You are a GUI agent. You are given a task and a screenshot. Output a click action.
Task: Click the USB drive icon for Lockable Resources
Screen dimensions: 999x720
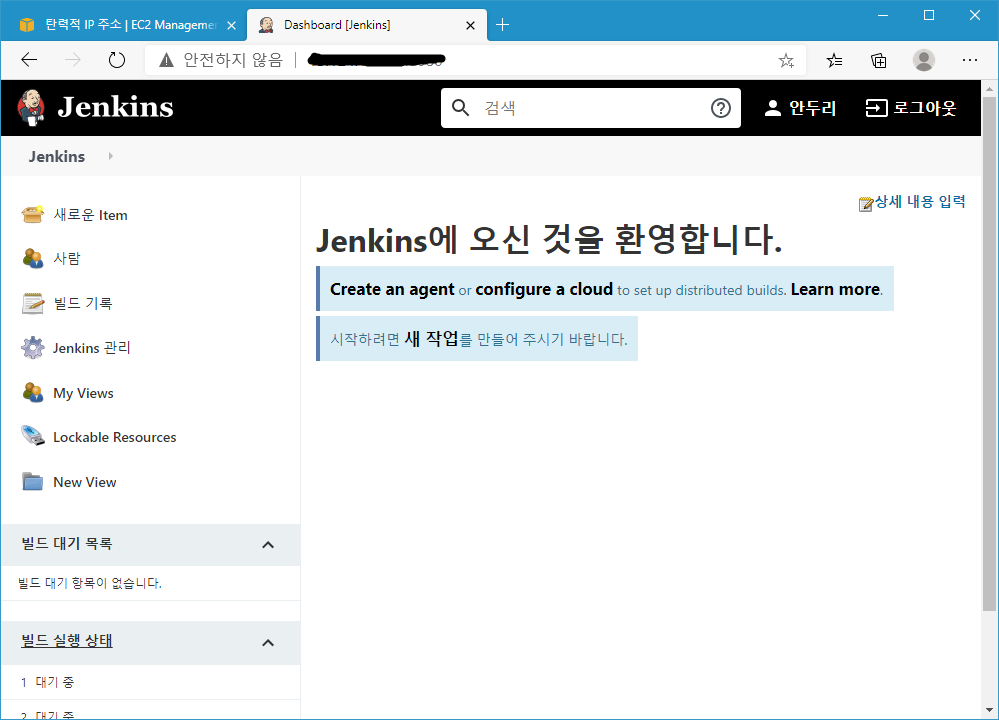[32, 436]
